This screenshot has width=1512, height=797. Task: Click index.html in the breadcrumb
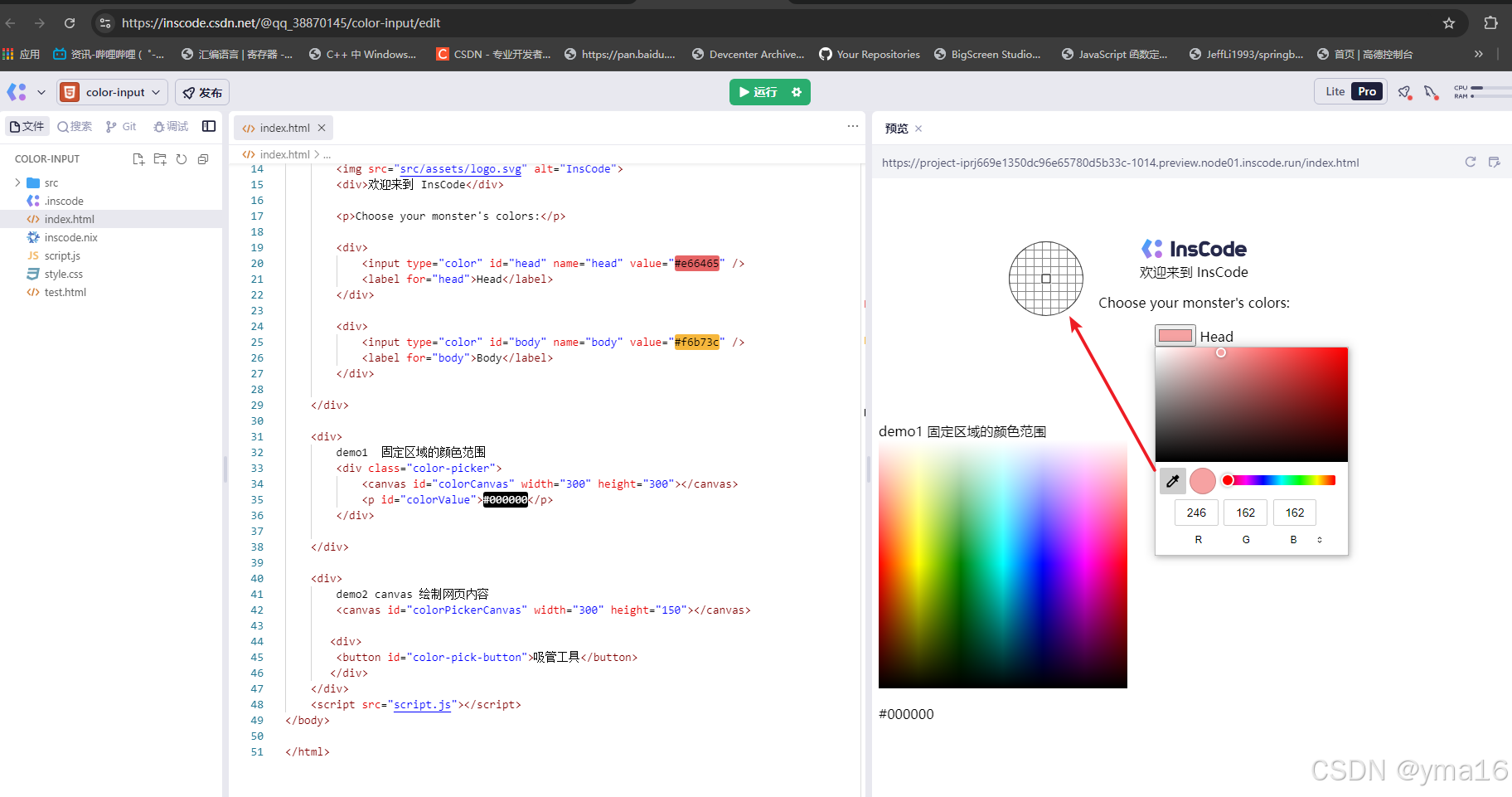(284, 154)
